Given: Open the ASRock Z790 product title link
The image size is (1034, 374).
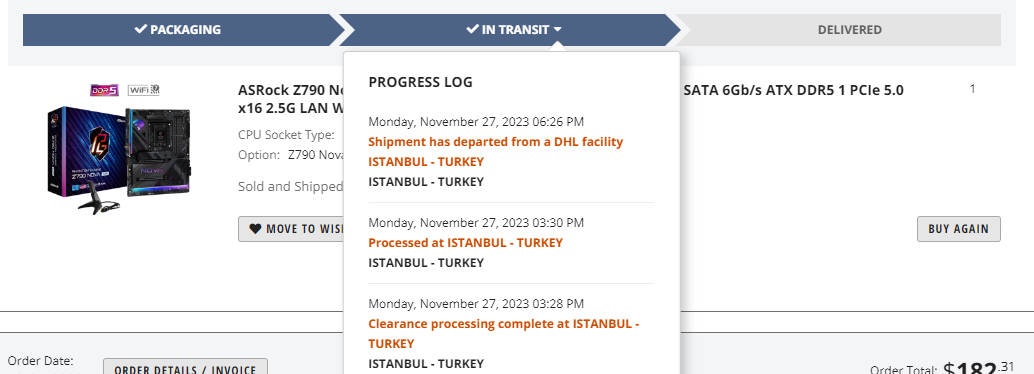Looking at the screenshot, I should [291, 98].
